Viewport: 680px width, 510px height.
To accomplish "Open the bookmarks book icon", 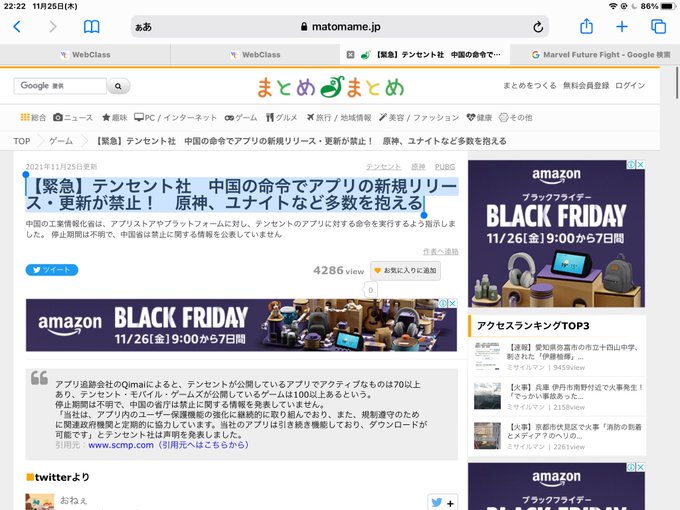I will (x=91, y=27).
